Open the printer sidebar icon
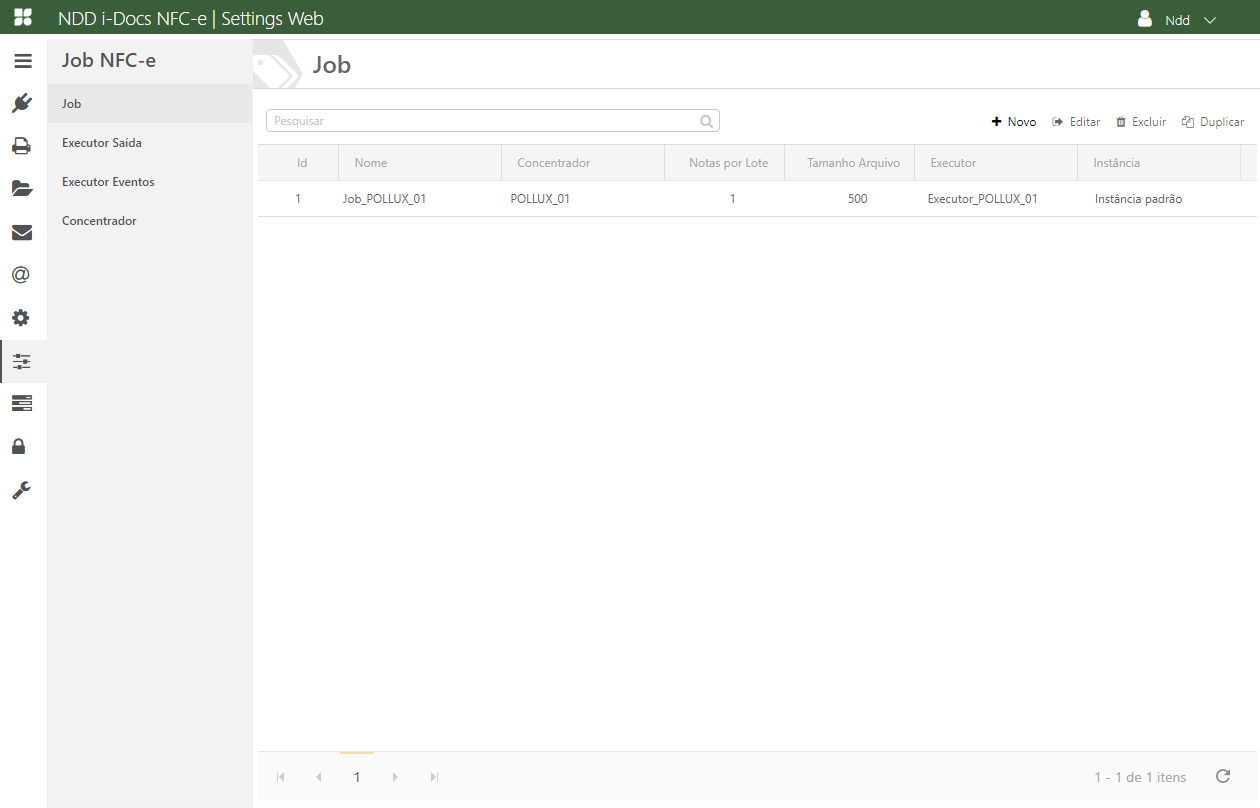Image resolution: width=1260 pixels, height=808 pixels. point(22,146)
